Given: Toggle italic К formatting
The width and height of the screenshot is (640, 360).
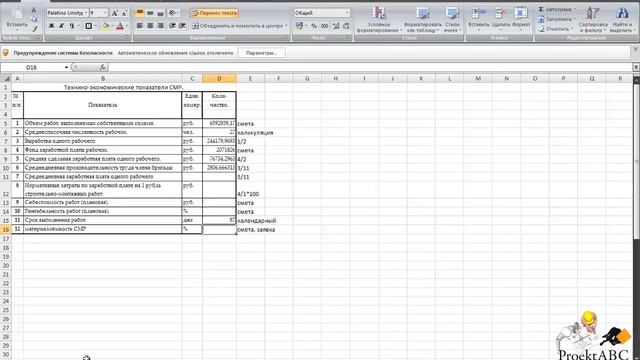Looking at the screenshot, I should [62, 26].
